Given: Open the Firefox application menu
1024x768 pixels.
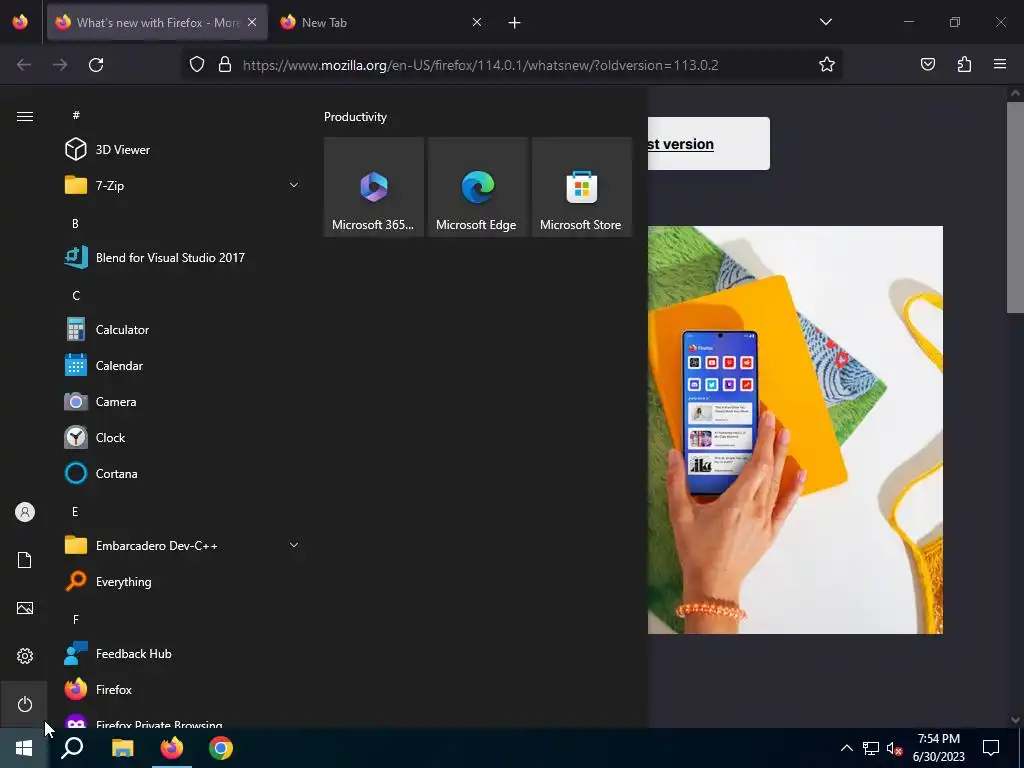Looking at the screenshot, I should 1000,65.
